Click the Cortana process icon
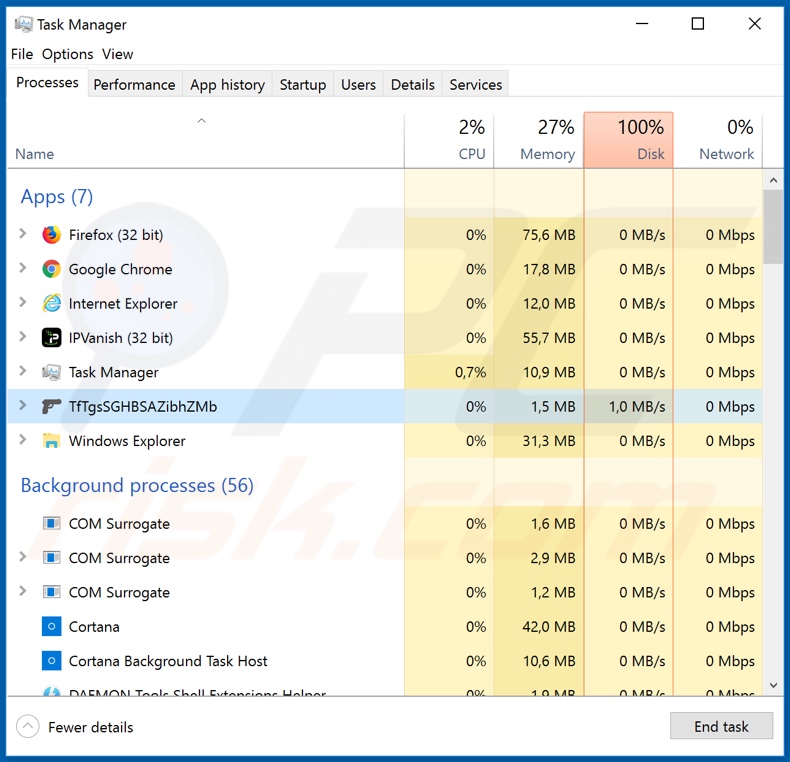The height and width of the screenshot is (762, 790). (51, 626)
